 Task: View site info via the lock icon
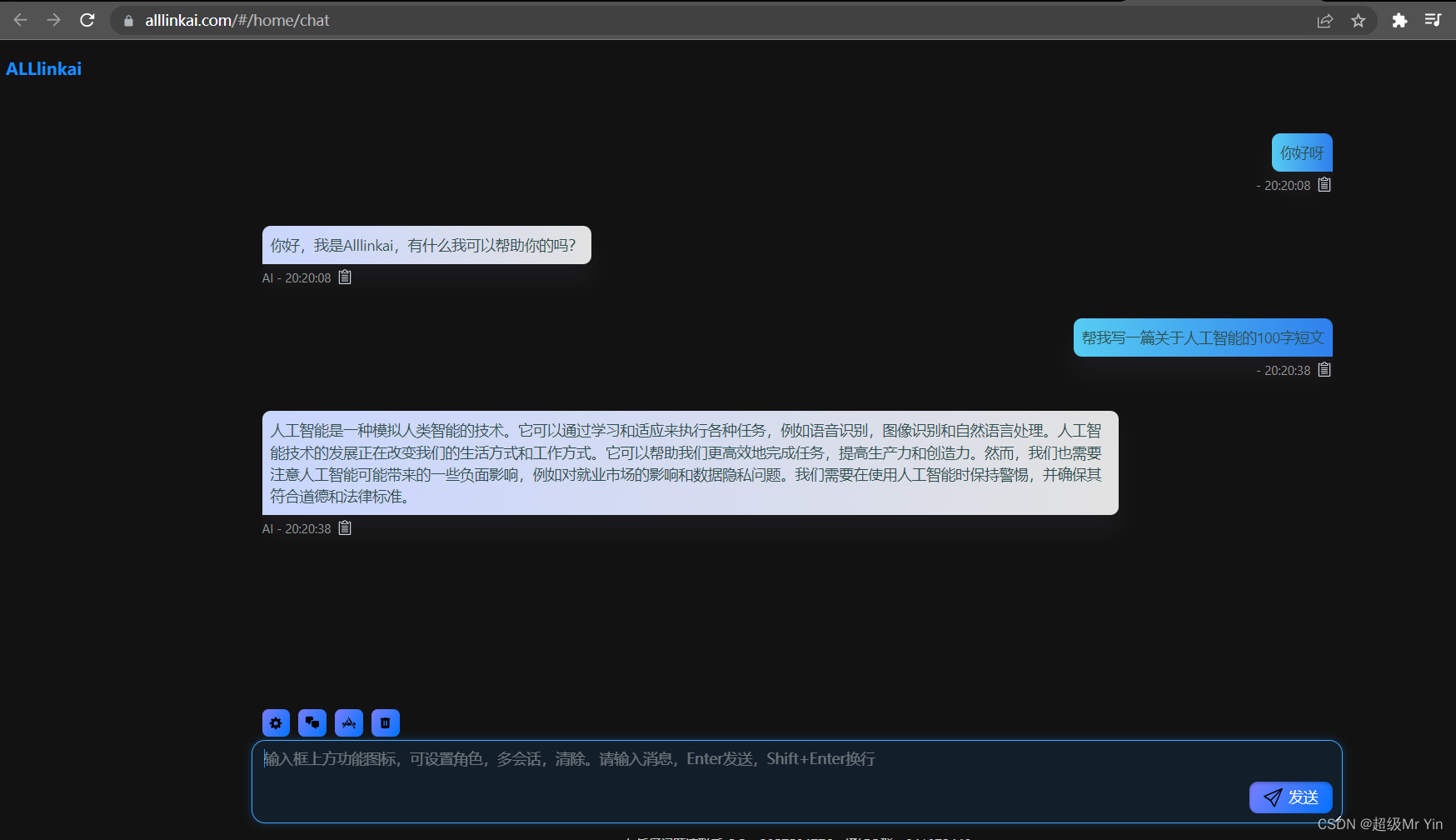point(128,21)
